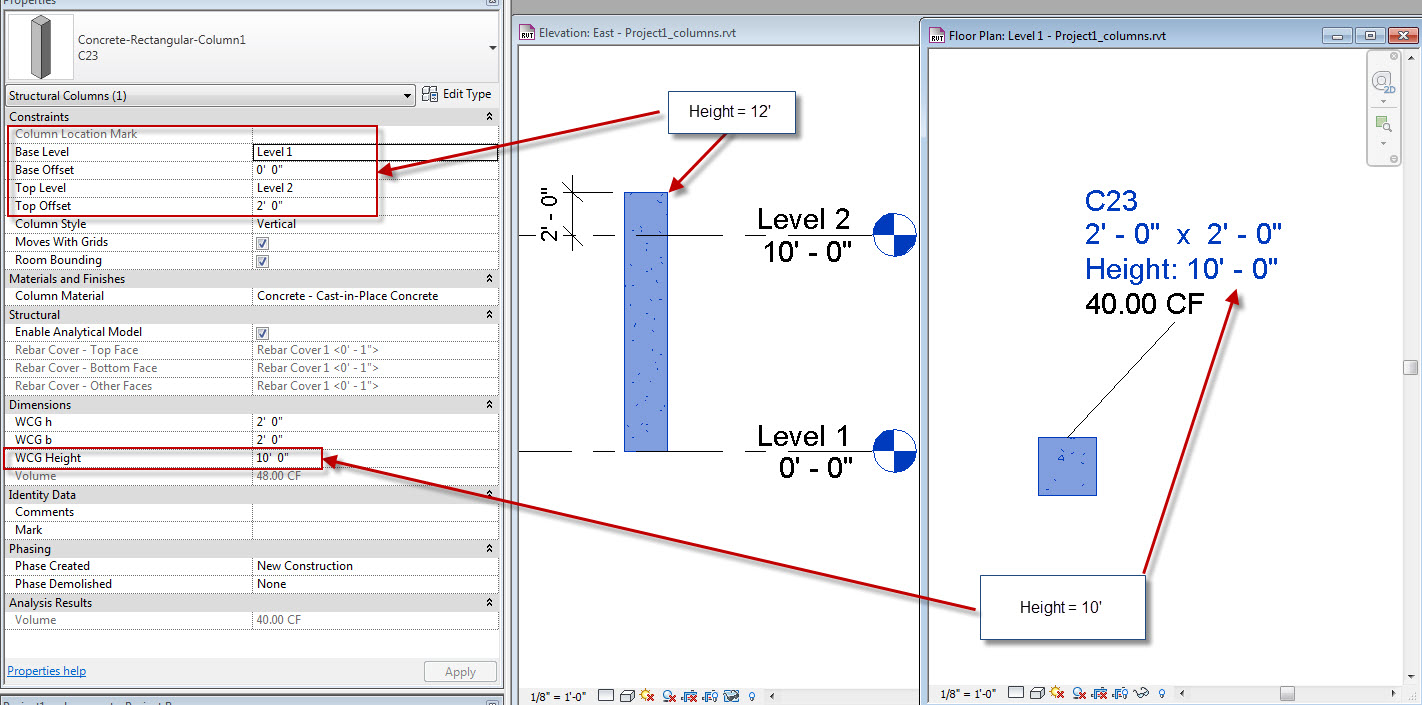
Task: Toggle Shadows icon in East elevation view
Action: [x=669, y=695]
